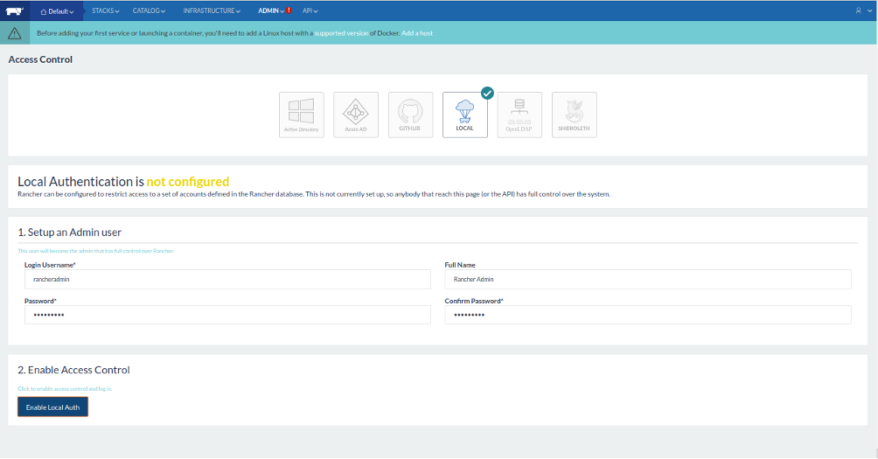This screenshot has height=459, width=878.
Task: Click the Rancher cow logo
Action: pos(14,10)
